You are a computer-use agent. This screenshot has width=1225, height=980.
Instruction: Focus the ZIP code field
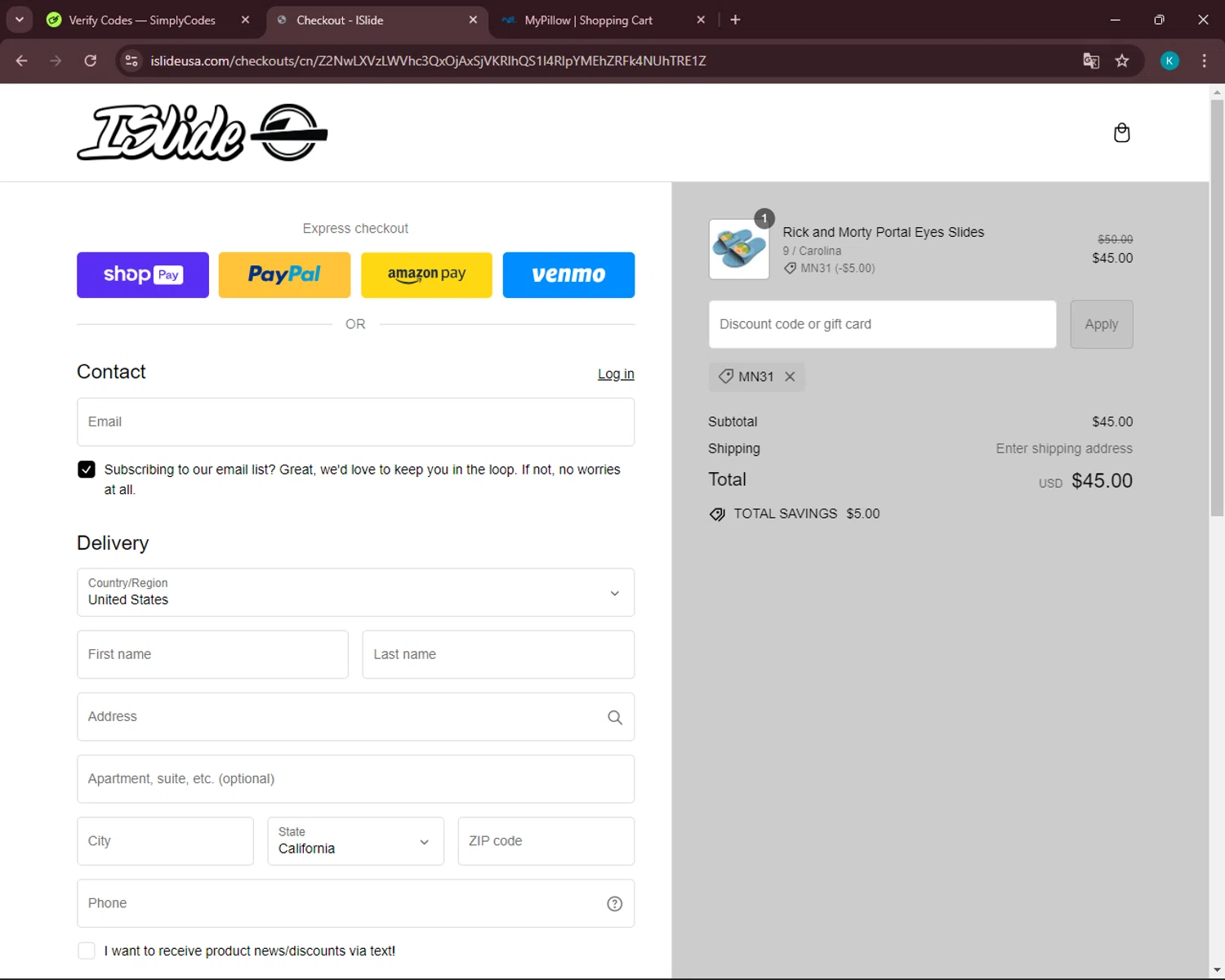pyautogui.click(x=546, y=841)
